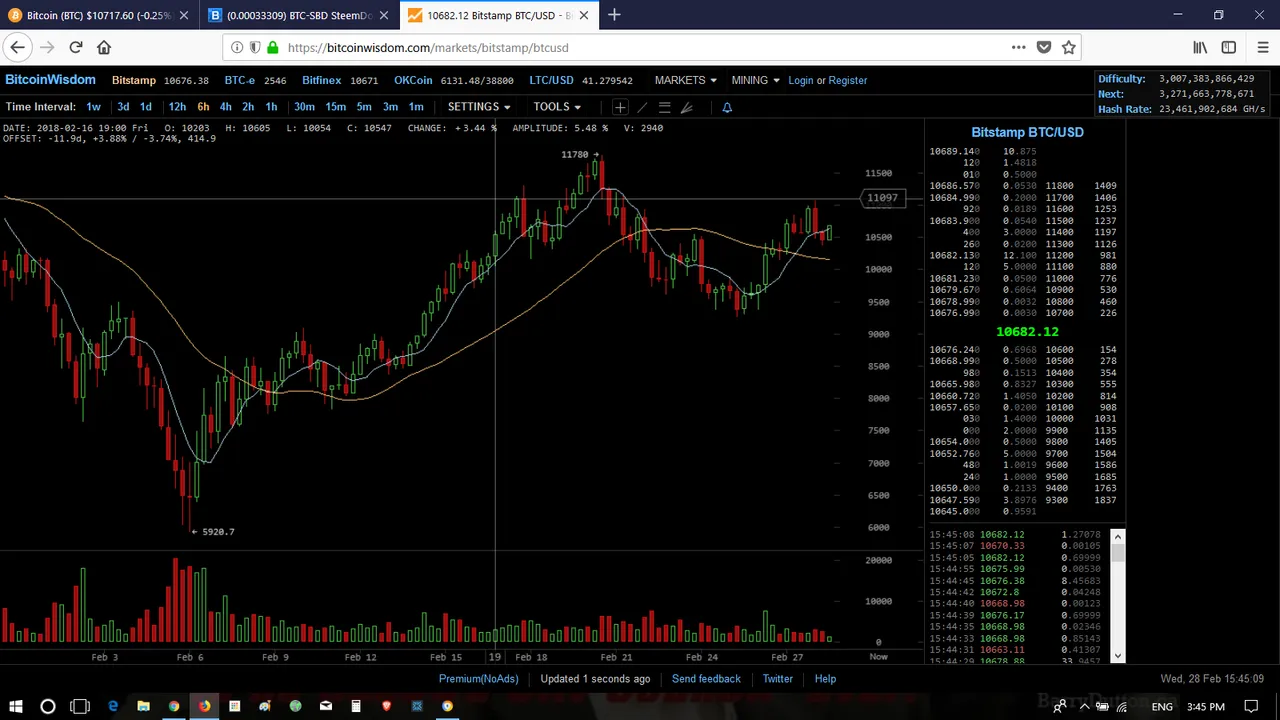Open Calculator from taskbar
The width and height of the screenshot is (1280, 720).
click(356, 707)
